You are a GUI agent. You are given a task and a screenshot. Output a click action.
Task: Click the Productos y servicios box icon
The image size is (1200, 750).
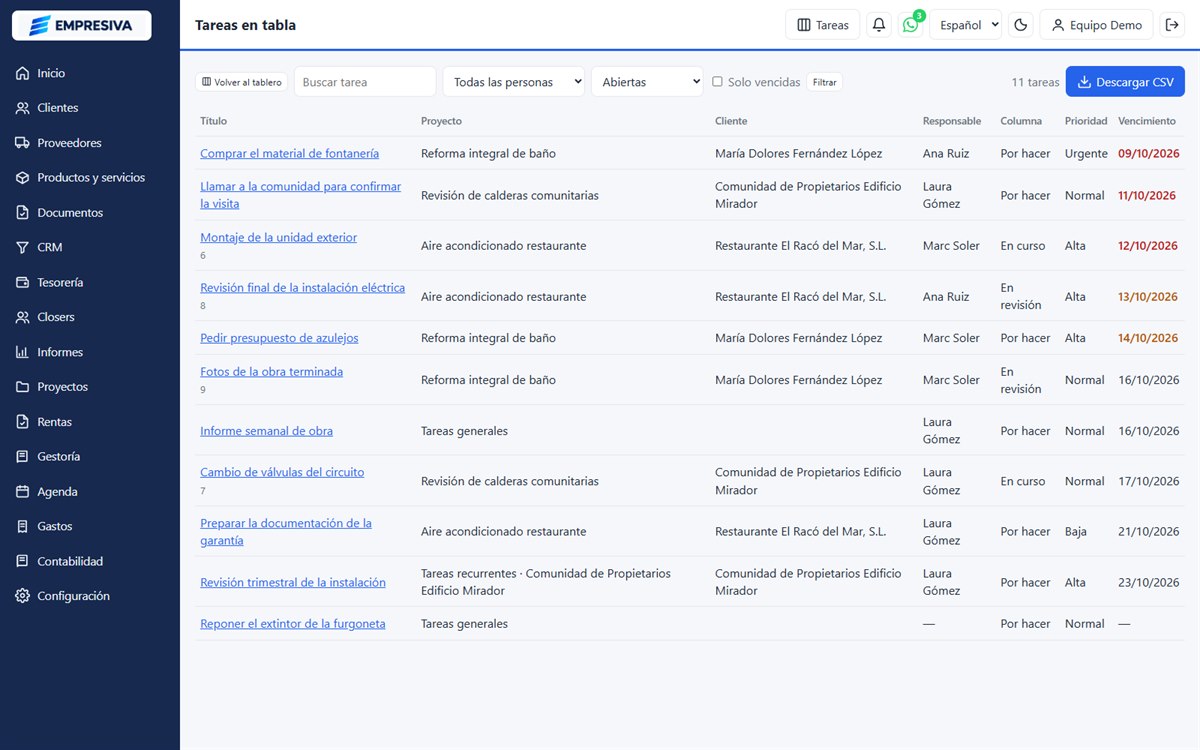coord(22,178)
